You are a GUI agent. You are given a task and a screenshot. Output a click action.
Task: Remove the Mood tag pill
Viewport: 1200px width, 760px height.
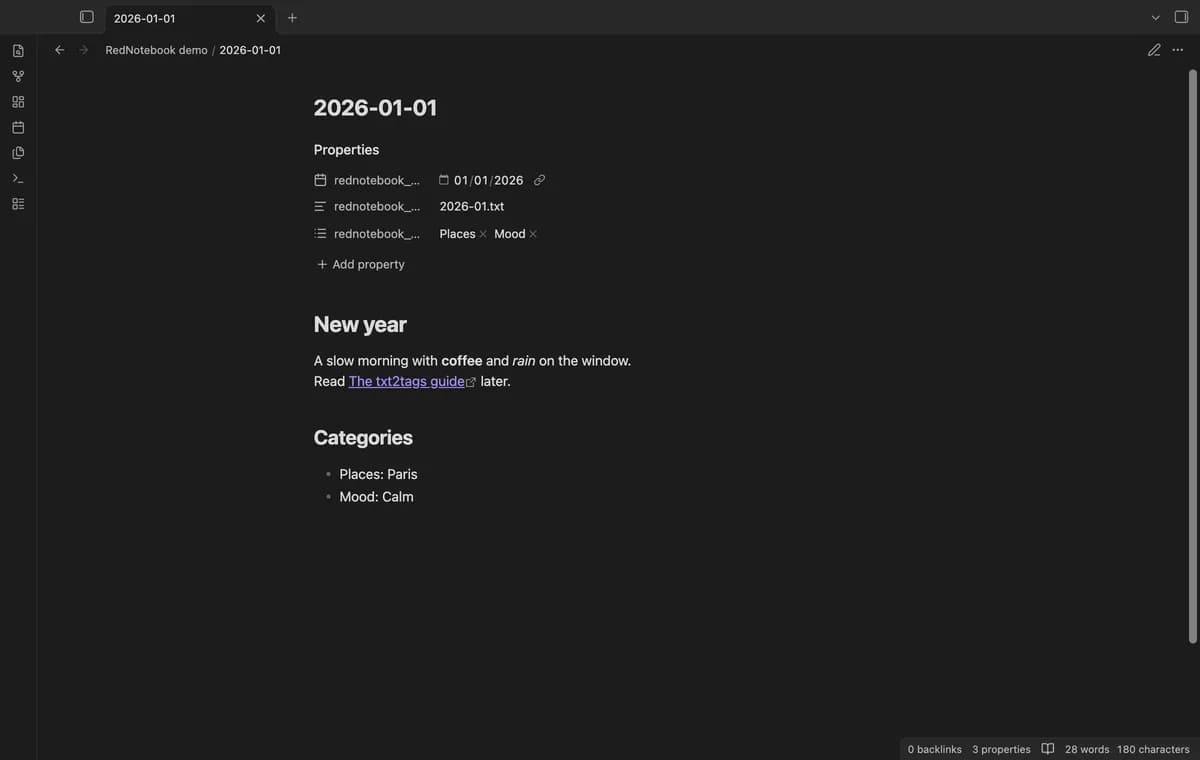(533, 234)
